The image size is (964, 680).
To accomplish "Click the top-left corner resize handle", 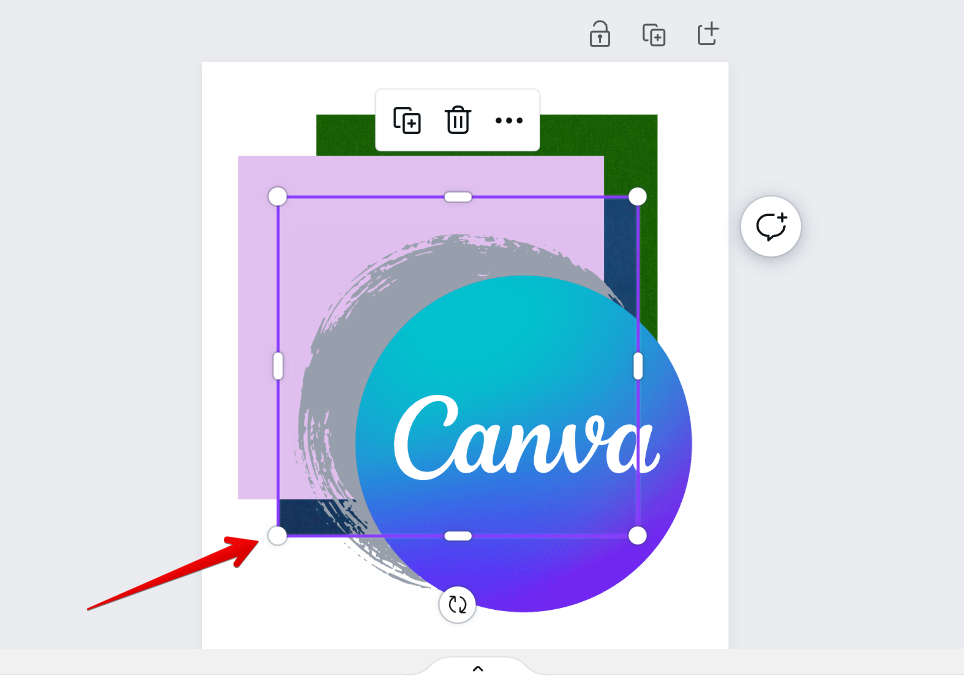I will tap(278, 197).
